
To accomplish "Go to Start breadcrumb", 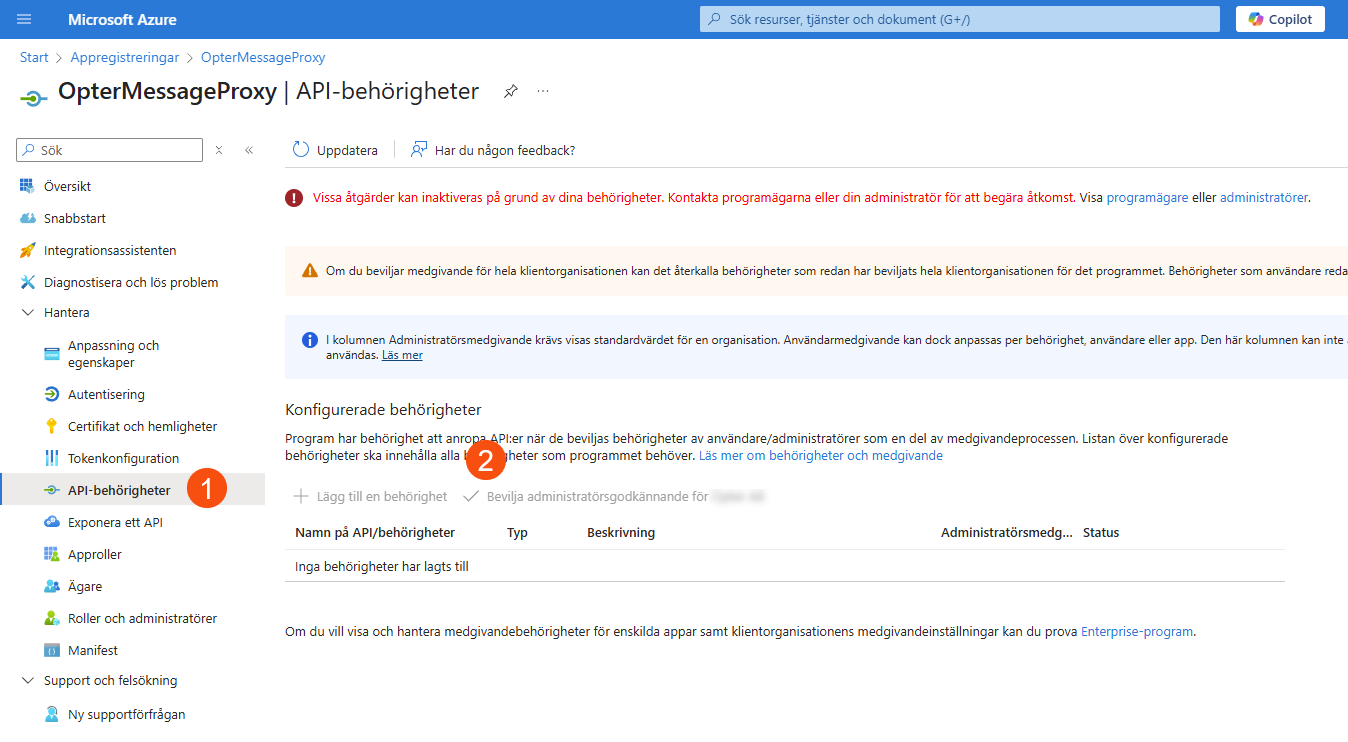I will click(34, 58).
